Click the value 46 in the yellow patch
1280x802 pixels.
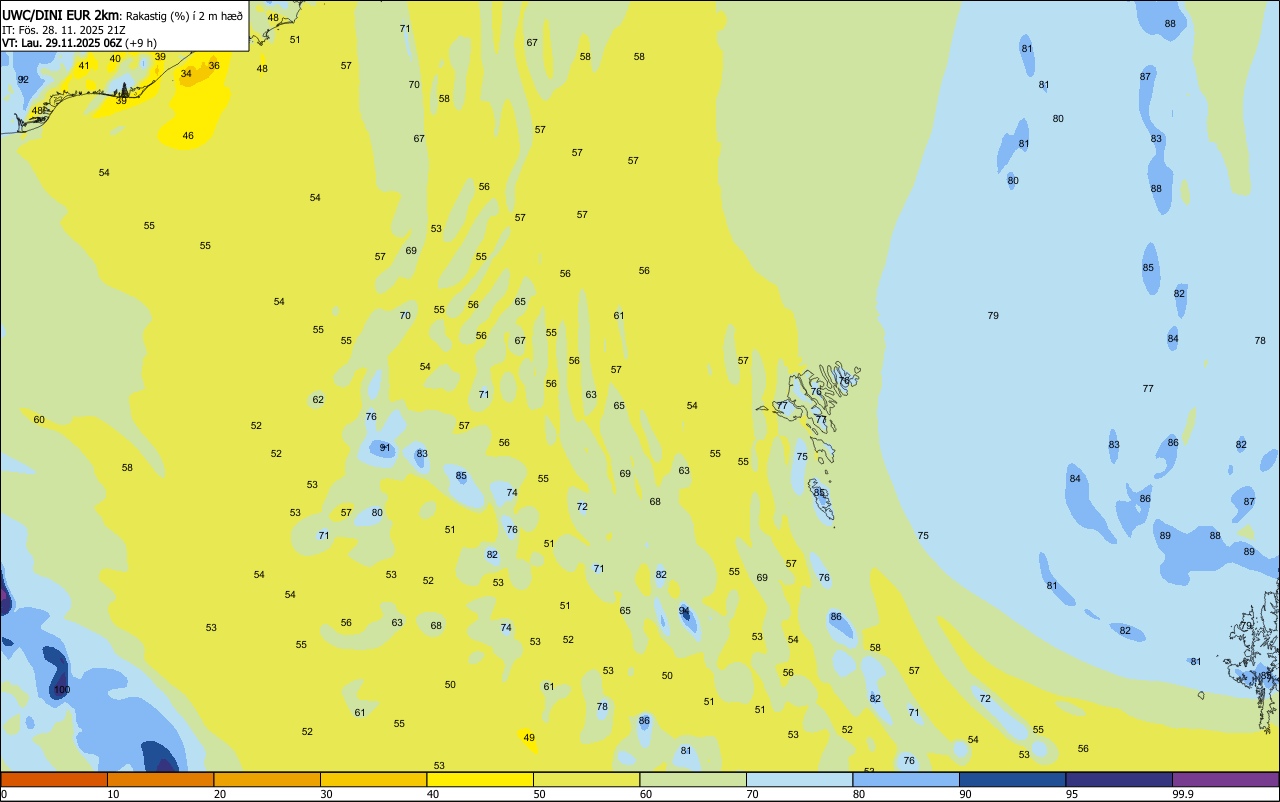pyautogui.click(x=188, y=136)
